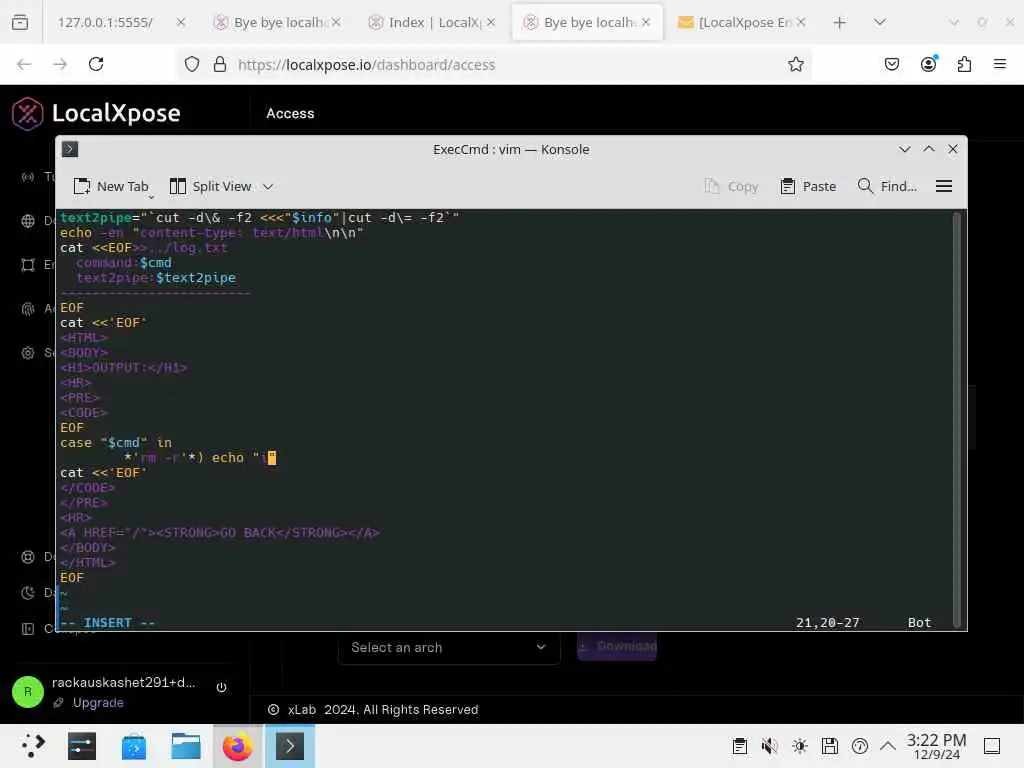Open System Settings from taskbar
Viewport: 1024px width, 768px height.
[x=82, y=746]
